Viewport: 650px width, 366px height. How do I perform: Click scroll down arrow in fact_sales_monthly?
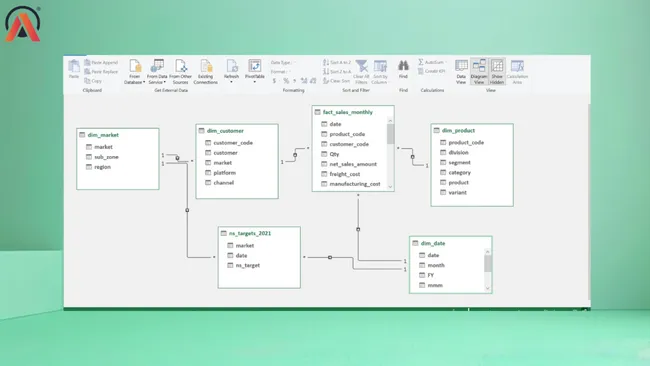(390, 187)
